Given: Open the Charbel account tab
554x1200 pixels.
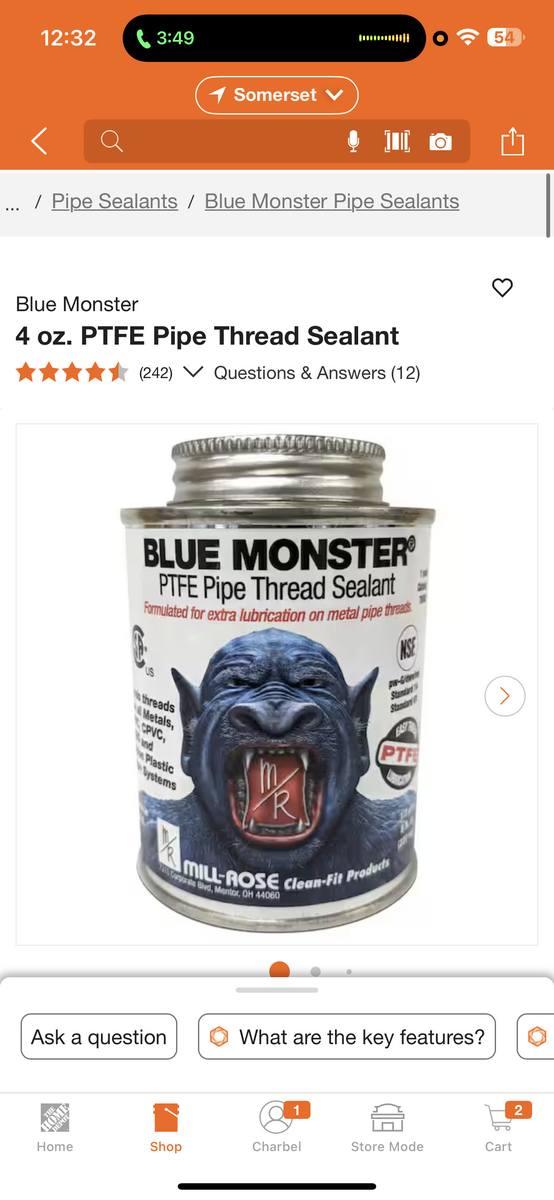Looking at the screenshot, I should coord(277,1127).
